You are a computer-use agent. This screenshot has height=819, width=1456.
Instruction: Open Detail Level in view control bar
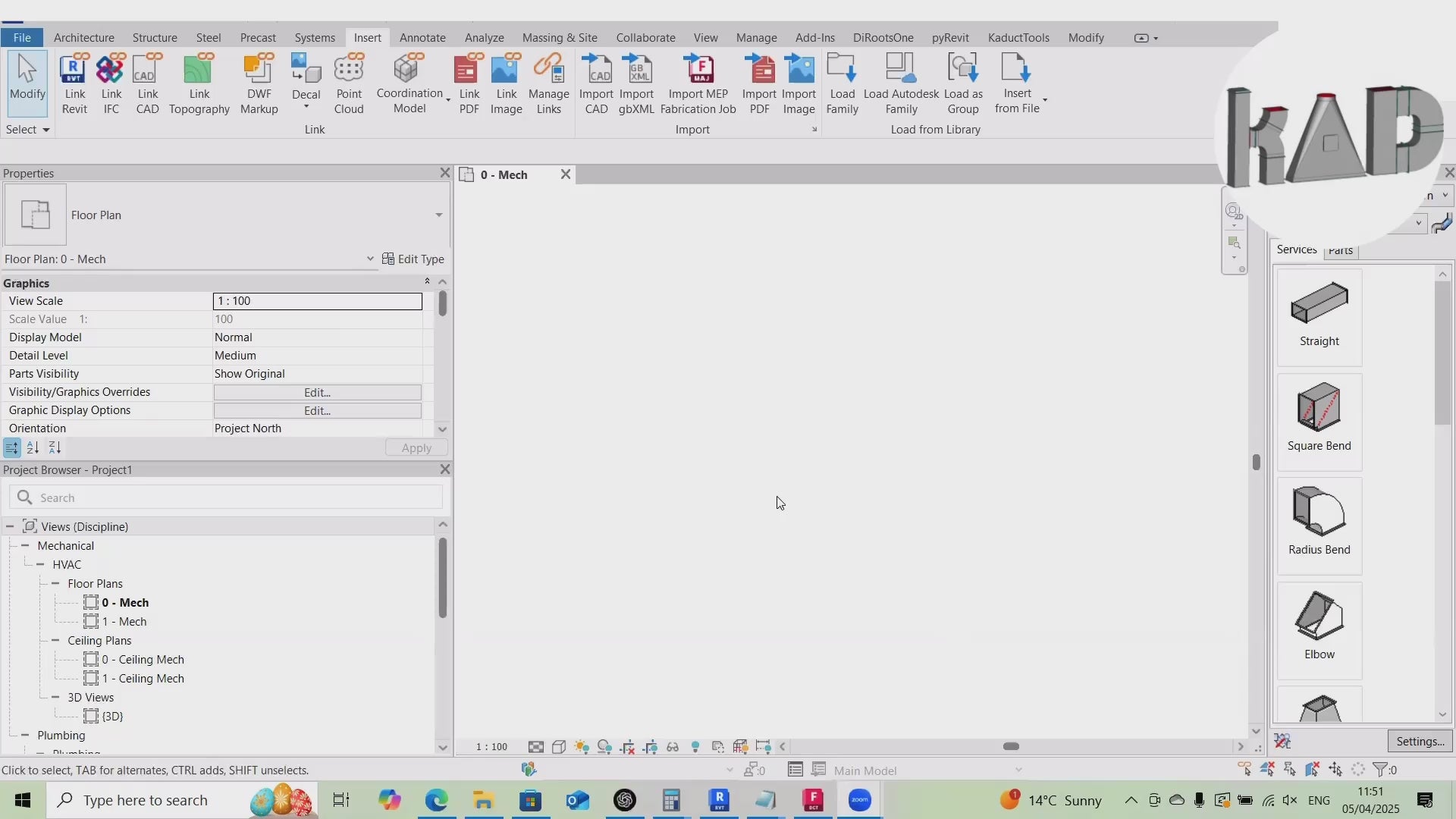pos(536,747)
